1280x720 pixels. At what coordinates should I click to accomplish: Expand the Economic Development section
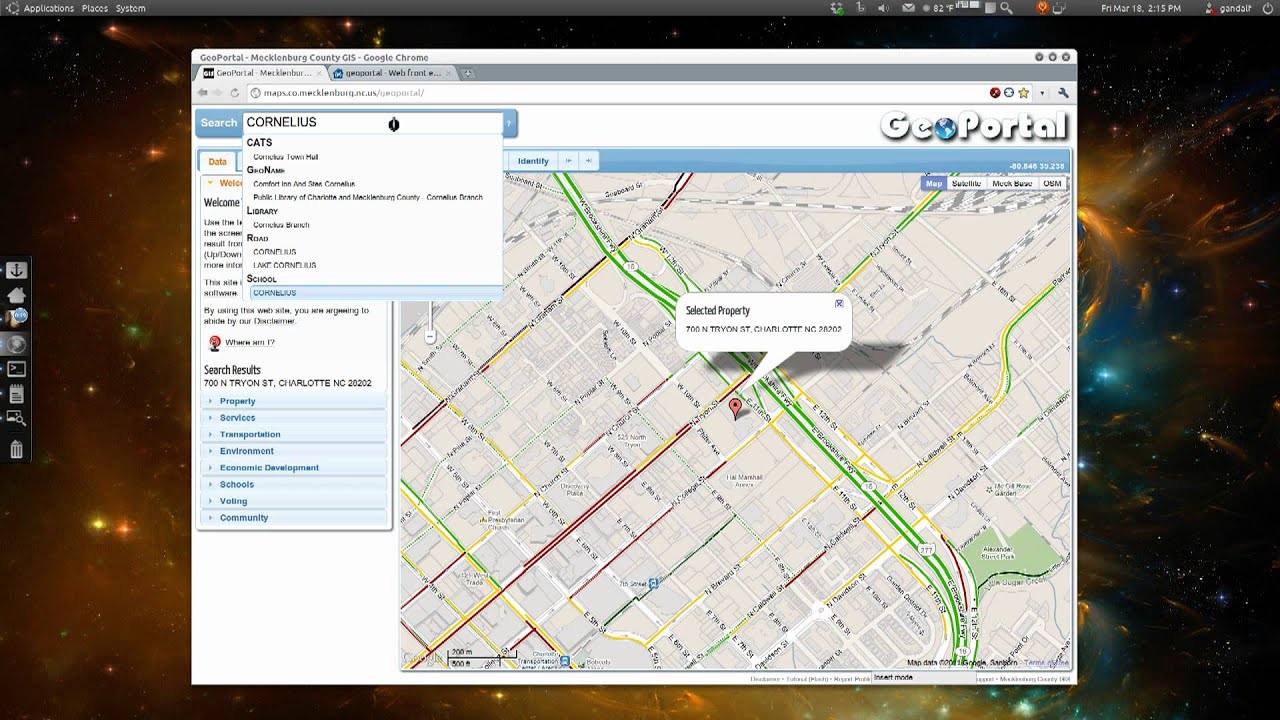click(293, 468)
